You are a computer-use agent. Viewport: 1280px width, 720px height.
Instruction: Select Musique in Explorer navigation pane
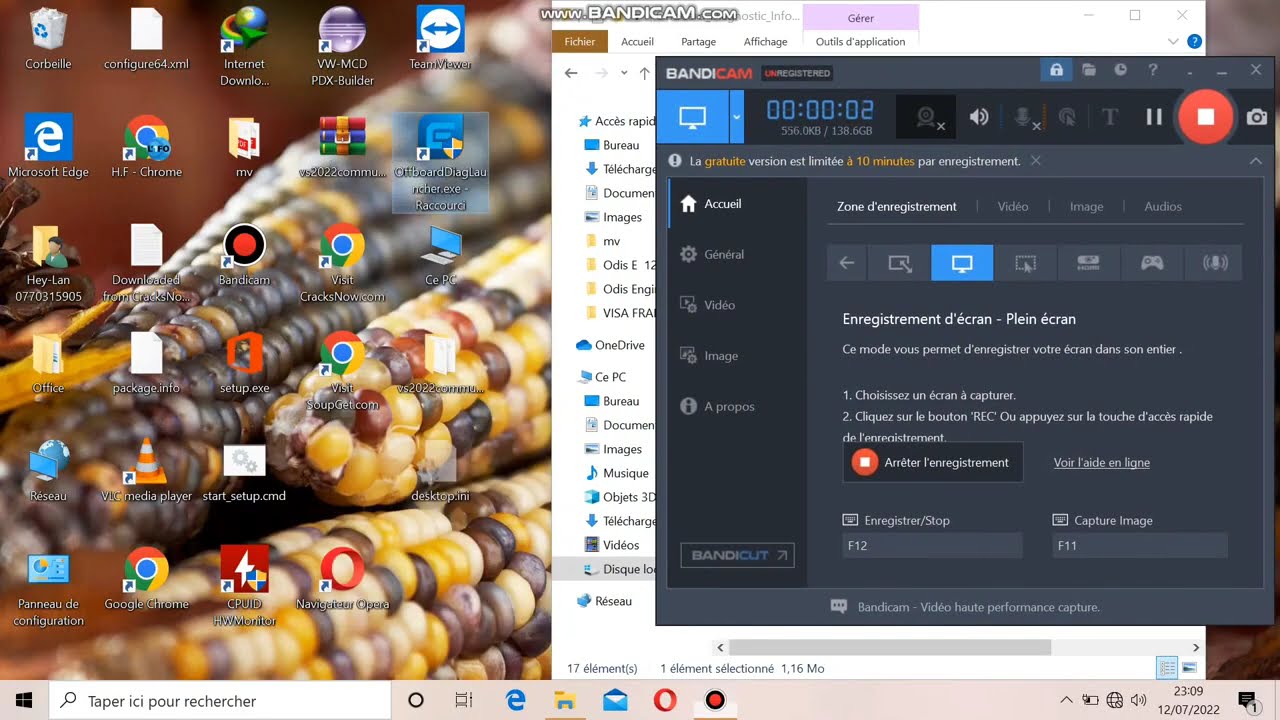point(617,473)
